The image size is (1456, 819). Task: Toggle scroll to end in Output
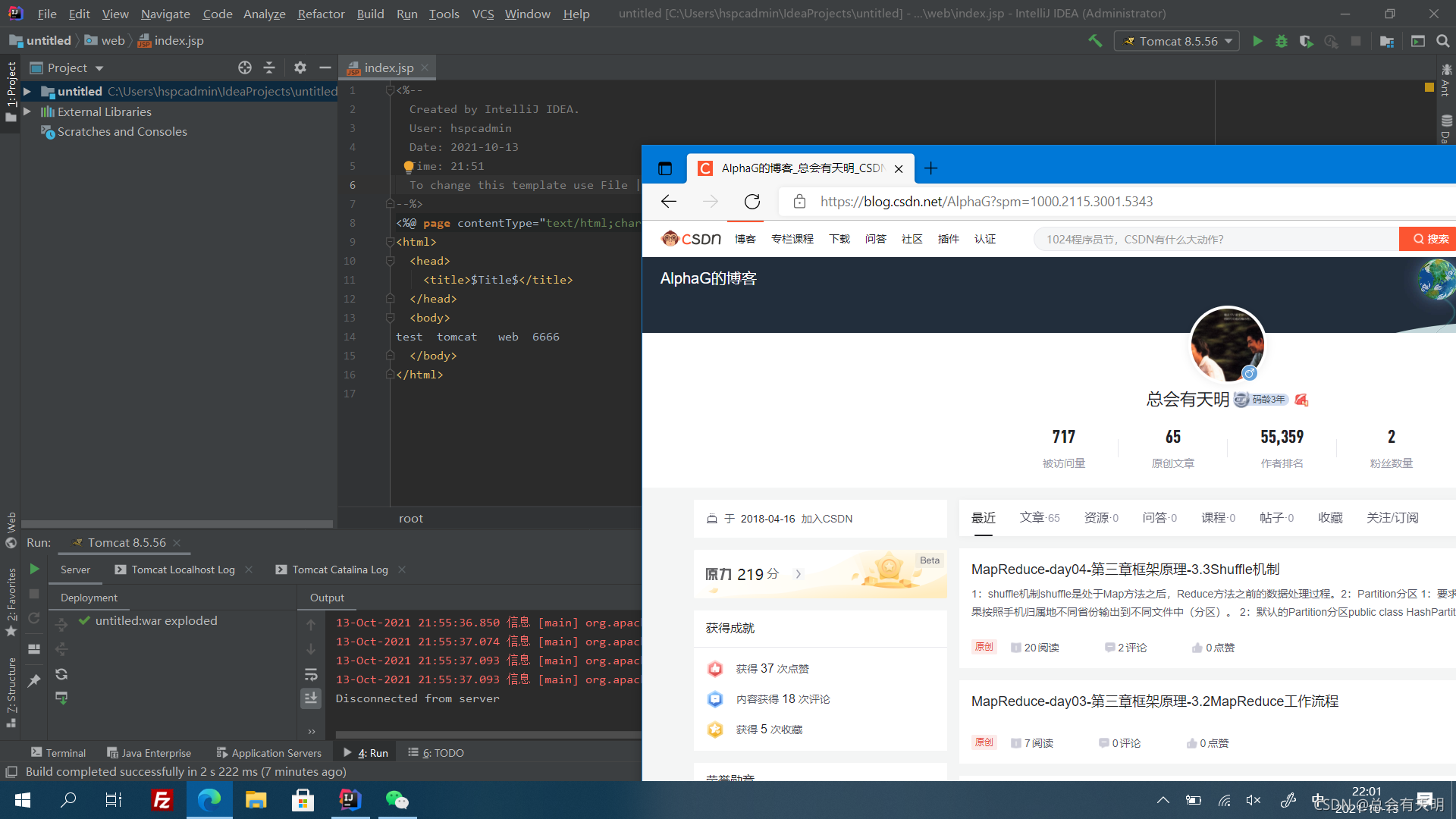pos(311,698)
